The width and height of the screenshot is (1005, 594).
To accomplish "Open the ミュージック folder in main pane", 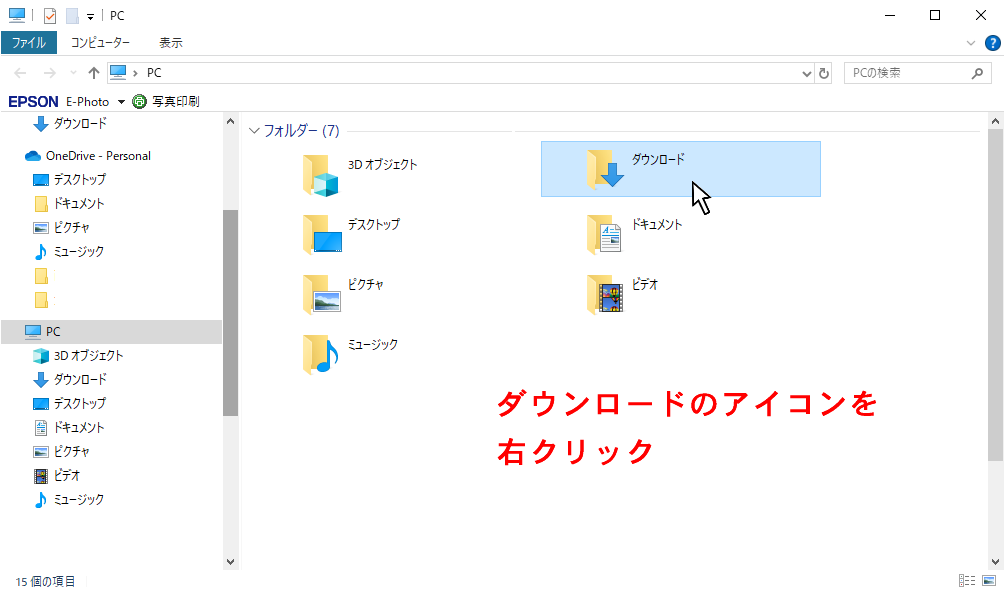I will (x=350, y=354).
